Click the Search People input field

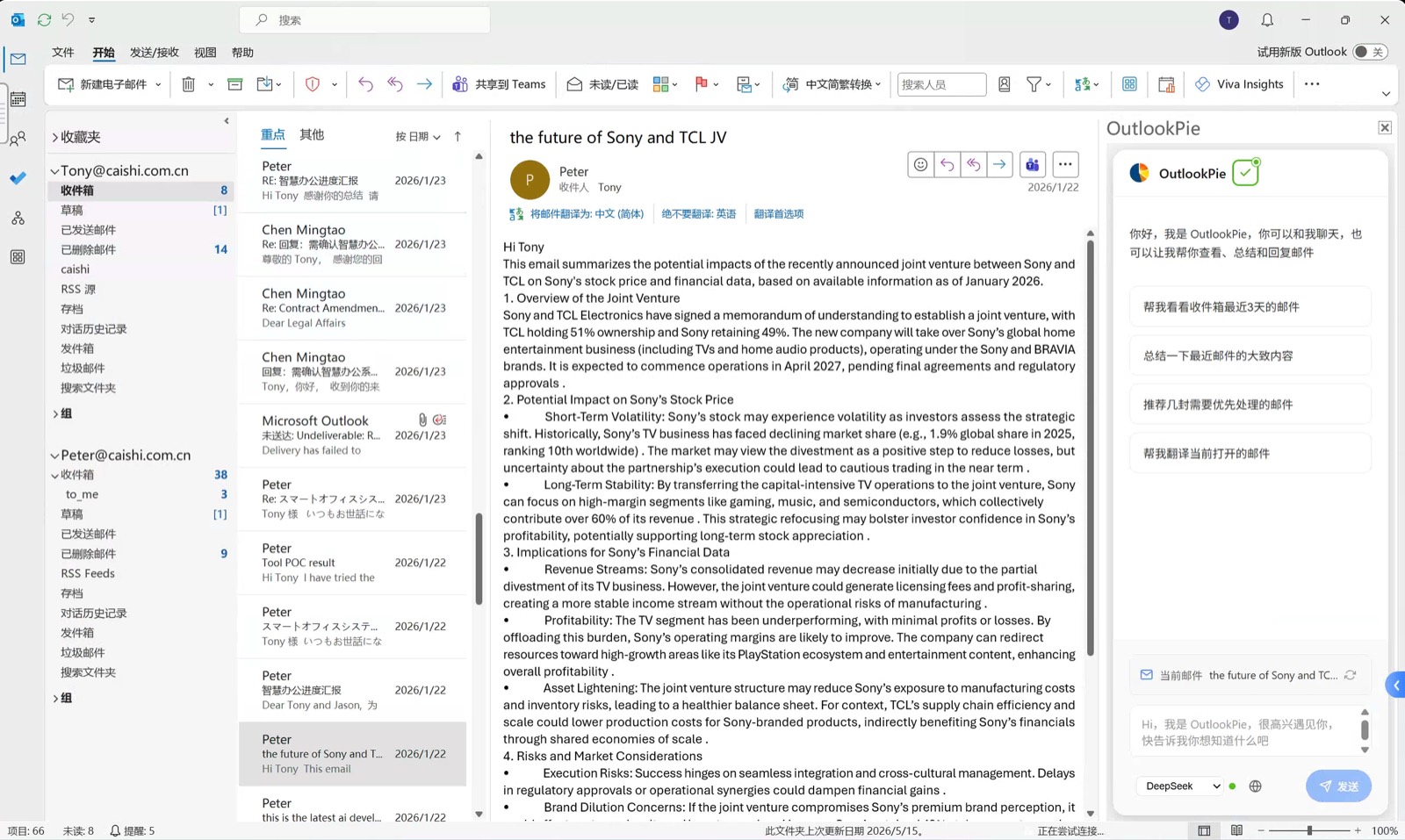pyautogui.click(x=941, y=84)
